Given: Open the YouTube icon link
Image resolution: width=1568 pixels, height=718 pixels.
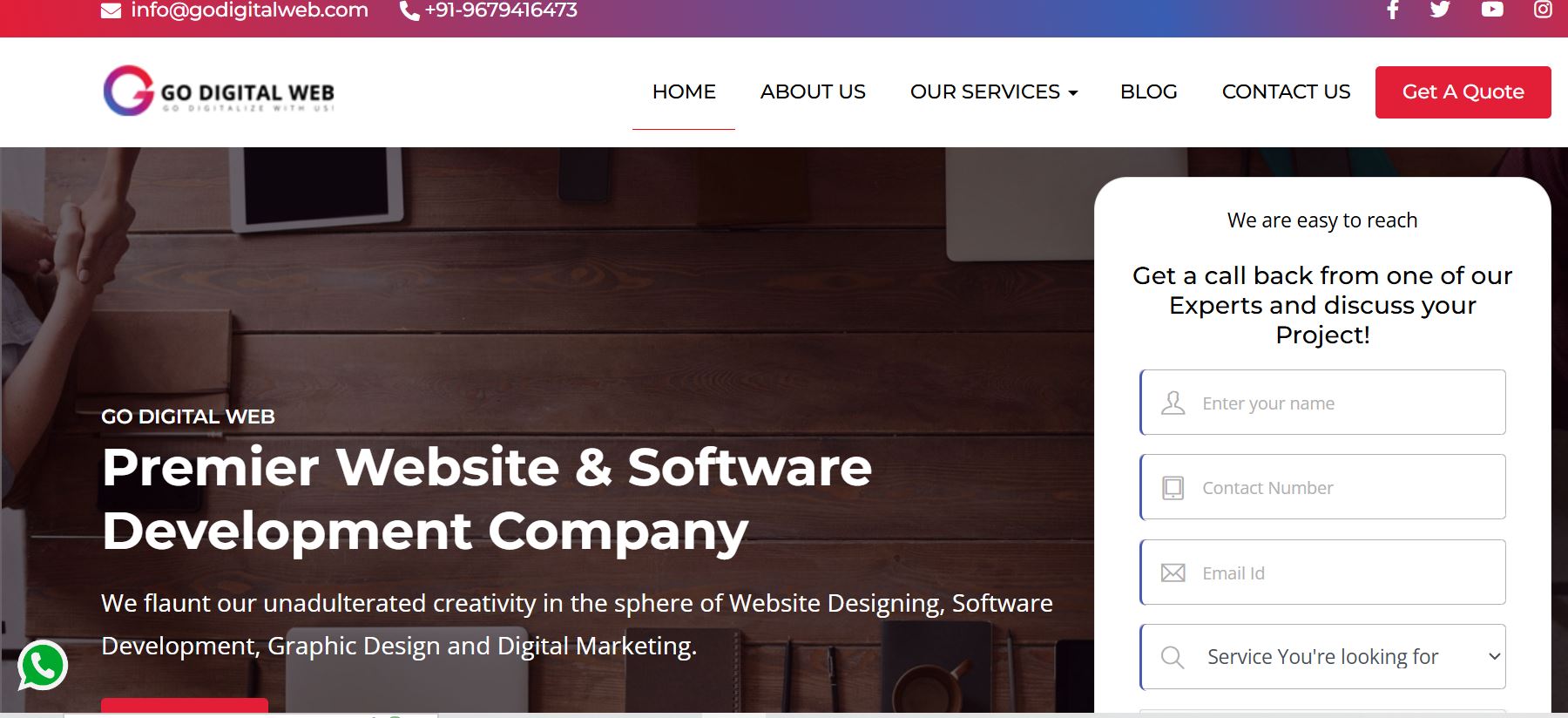Looking at the screenshot, I should [x=1492, y=9].
